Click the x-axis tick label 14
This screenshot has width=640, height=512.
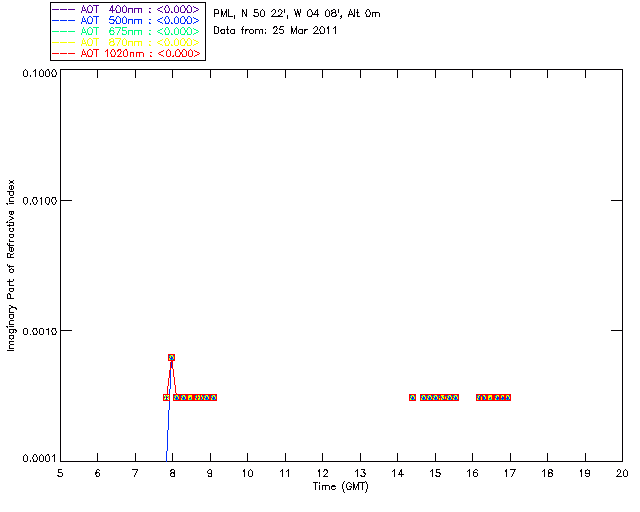click(398, 473)
